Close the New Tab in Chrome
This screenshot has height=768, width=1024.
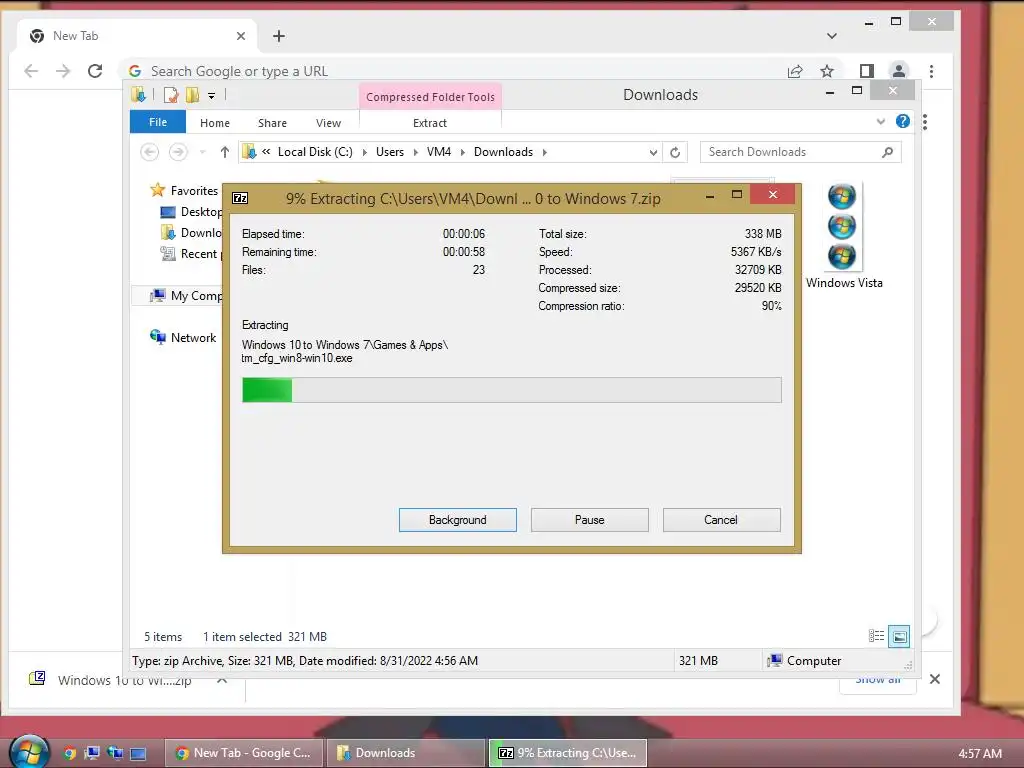pyautogui.click(x=241, y=36)
